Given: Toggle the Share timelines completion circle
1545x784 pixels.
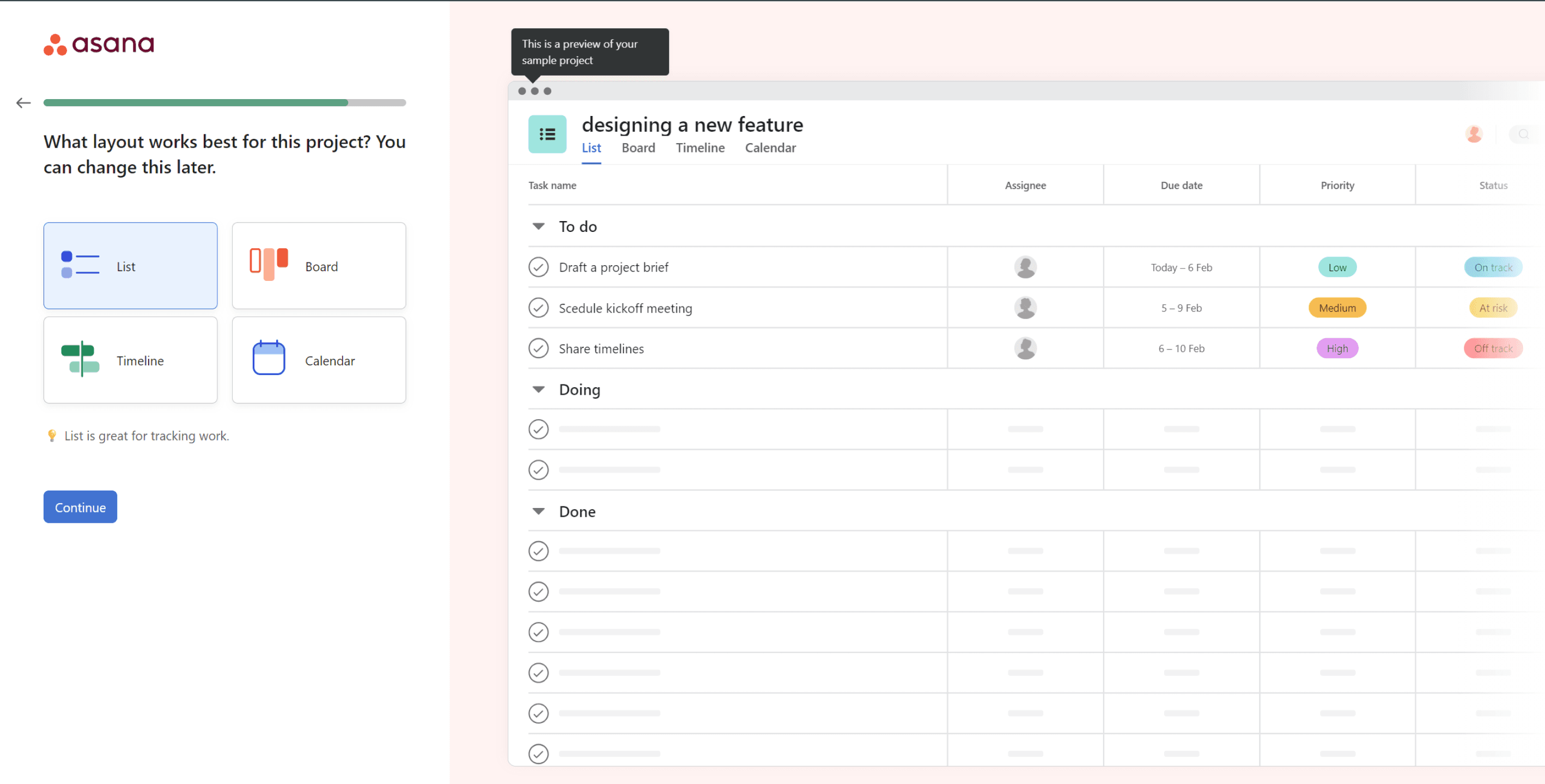Looking at the screenshot, I should coord(538,348).
